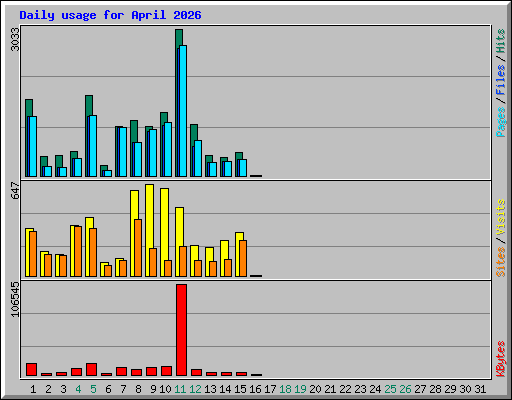Click the 647 axis value label

pyautogui.click(x=15, y=190)
